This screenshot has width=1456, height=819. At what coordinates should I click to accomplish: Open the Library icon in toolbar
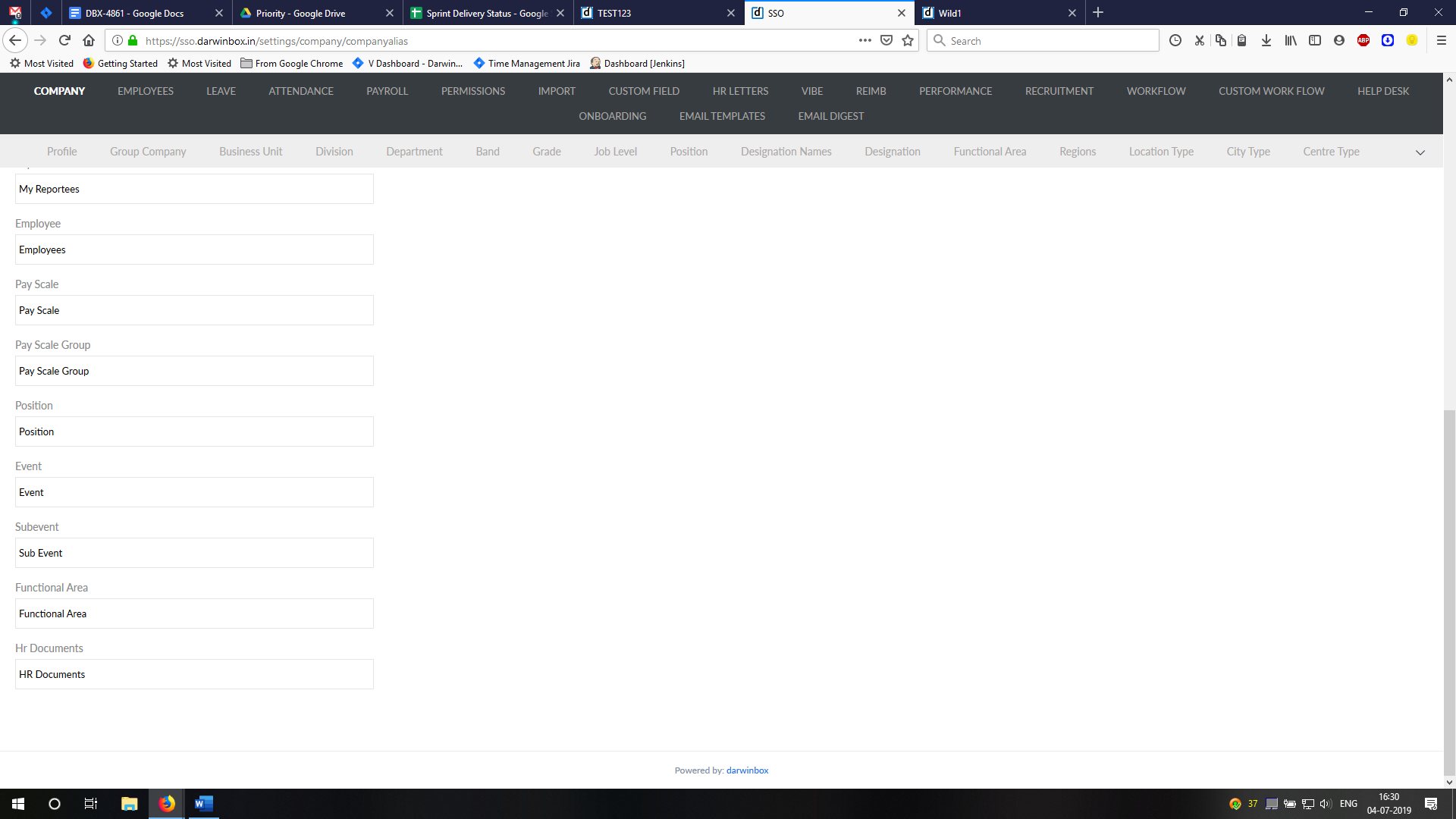1291,41
